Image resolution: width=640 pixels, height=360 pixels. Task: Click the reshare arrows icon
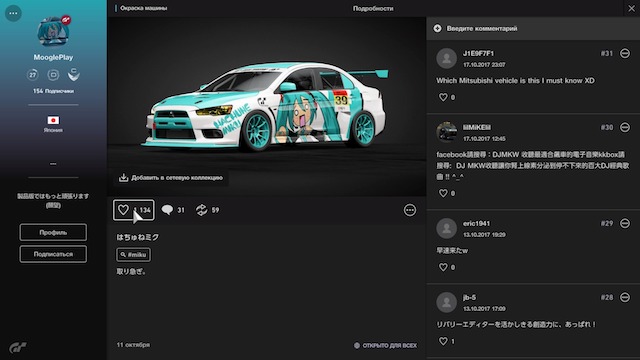(x=201, y=210)
